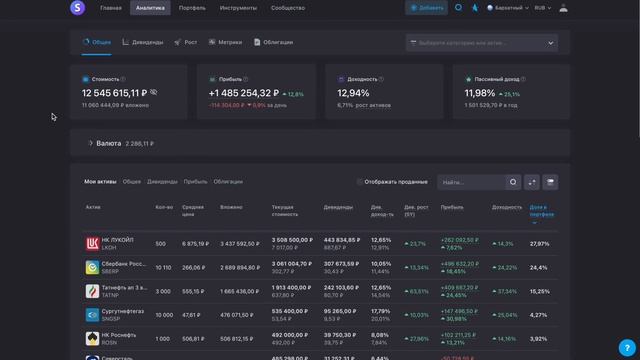Switch to the Облигации tab with document icon
Image resolution: width=640 pixels, height=360 pixels.
(x=273, y=42)
